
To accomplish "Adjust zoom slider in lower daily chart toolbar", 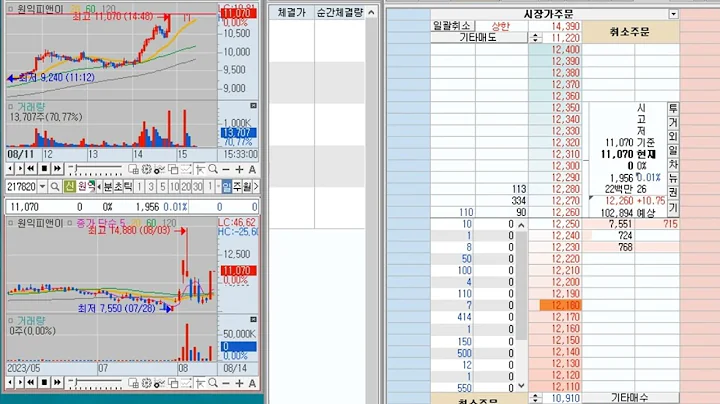I will [95, 383].
